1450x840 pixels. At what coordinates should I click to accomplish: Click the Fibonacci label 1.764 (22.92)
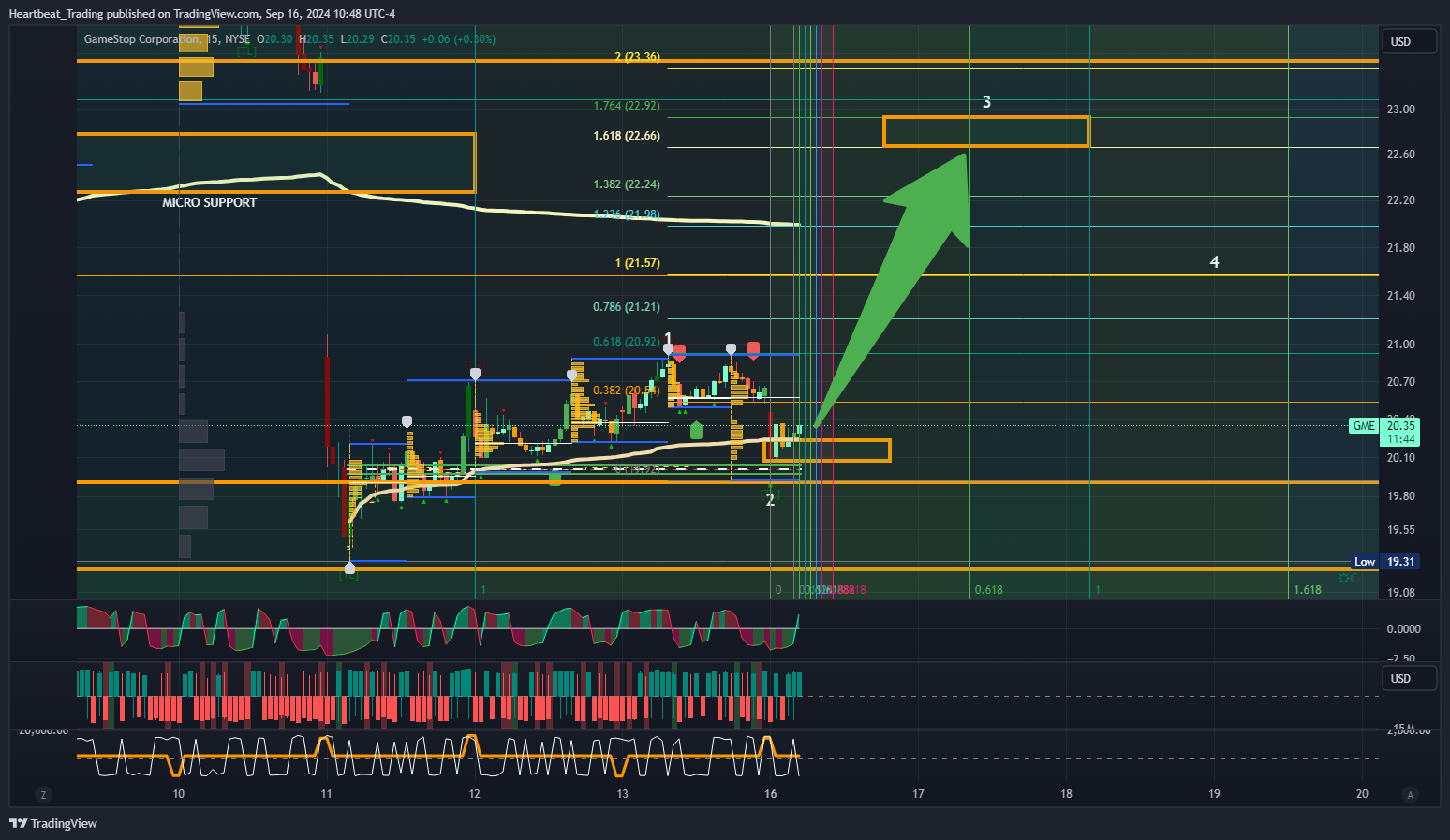627,106
